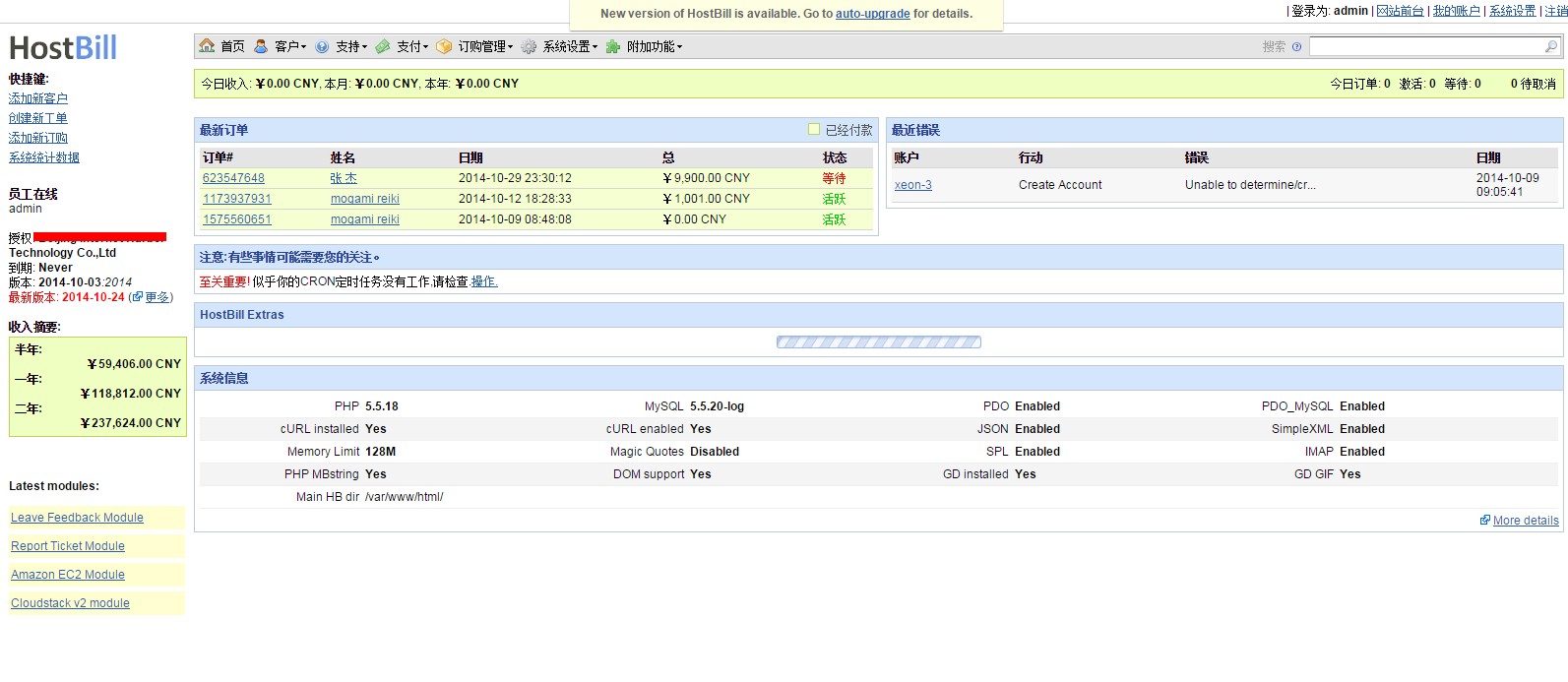This screenshot has height=682, width=1568.
Task: Click the ¥1,001.00 CNY order total
Action: point(706,199)
